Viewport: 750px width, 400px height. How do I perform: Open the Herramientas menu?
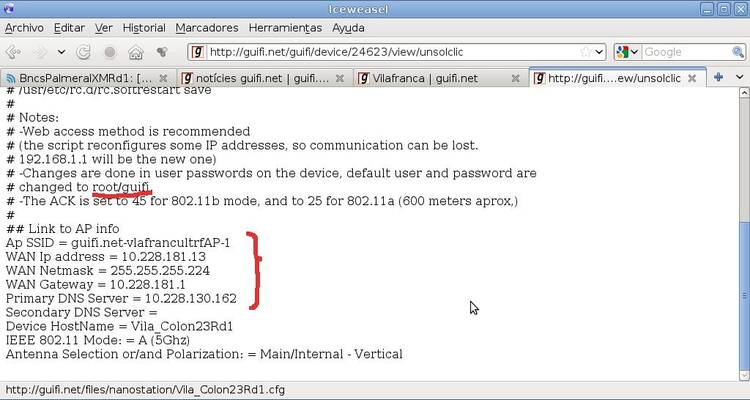pyautogui.click(x=285, y=28)
